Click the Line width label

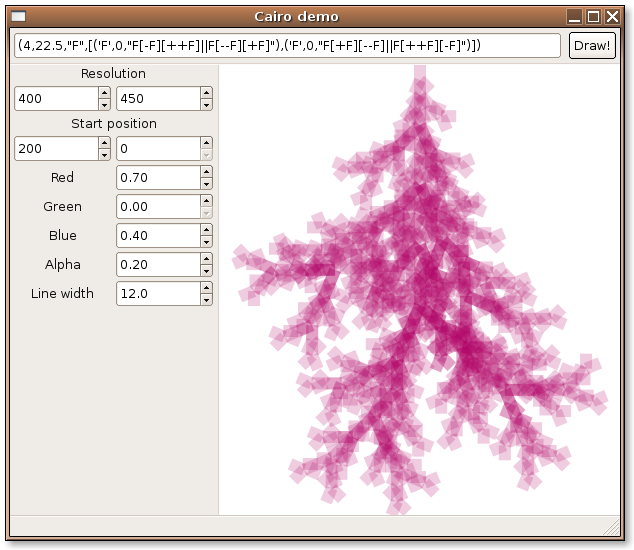point(62,294)
